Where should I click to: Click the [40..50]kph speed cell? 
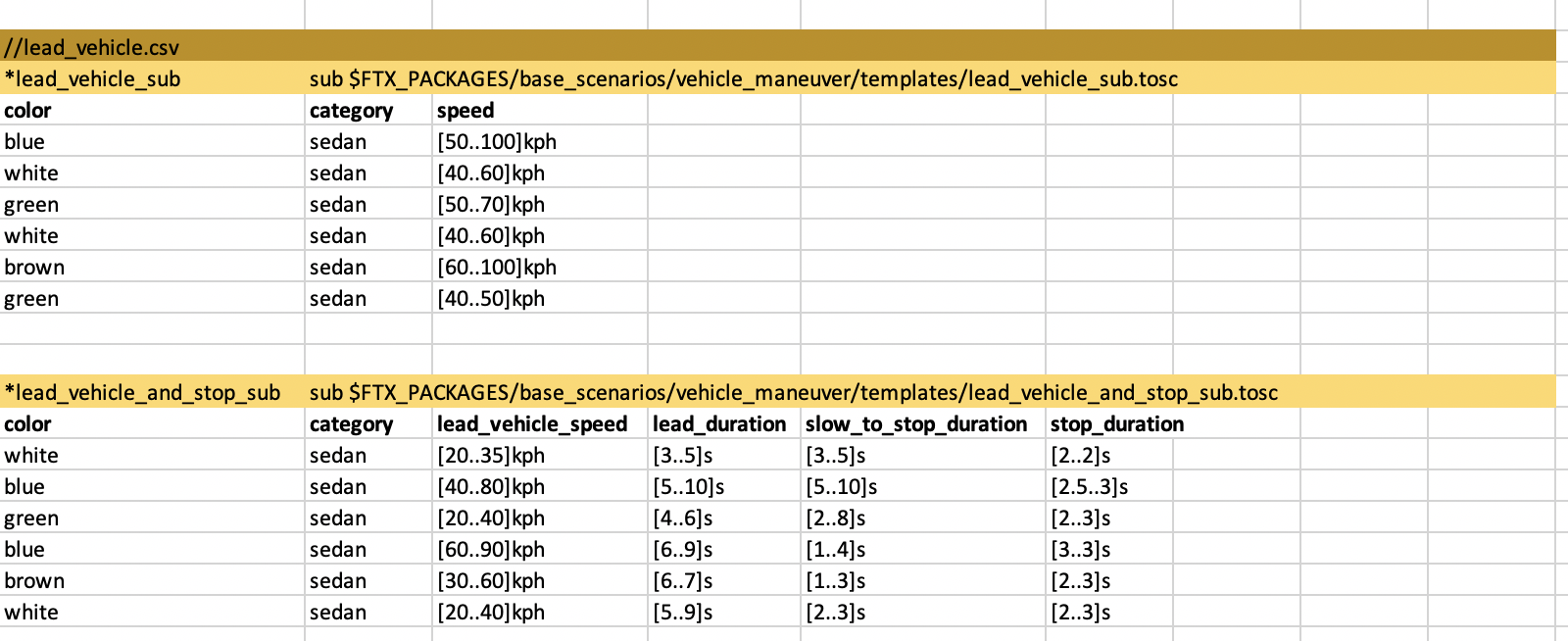[x=491, y=299]
